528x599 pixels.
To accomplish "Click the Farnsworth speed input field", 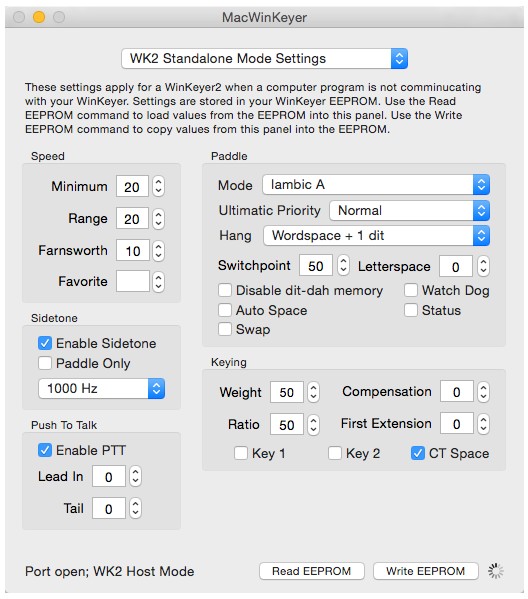I will coord(132,251).
